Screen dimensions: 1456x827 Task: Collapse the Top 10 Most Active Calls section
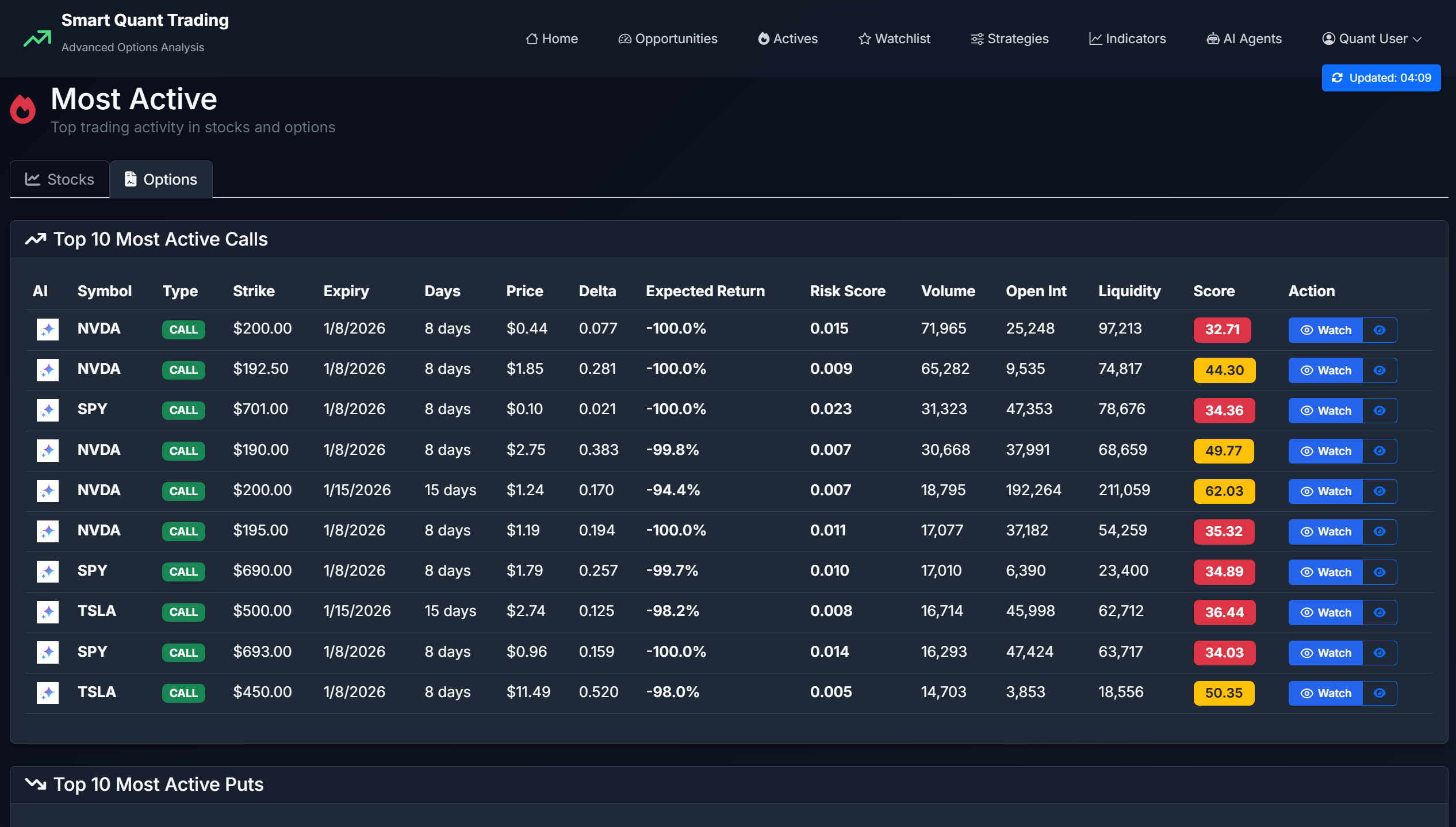tap(160, 239)
